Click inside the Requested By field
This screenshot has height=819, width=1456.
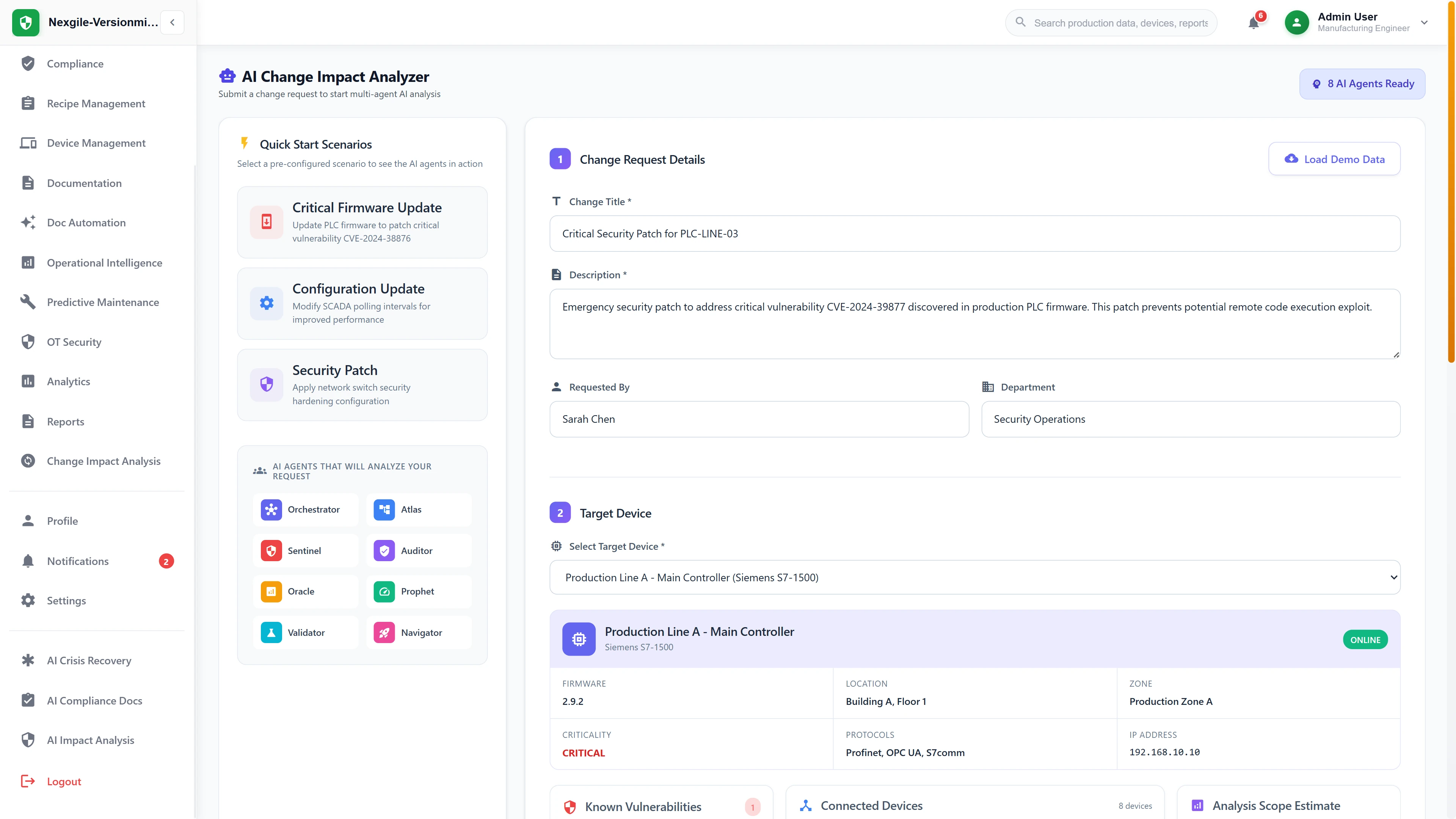click(759, 419)
